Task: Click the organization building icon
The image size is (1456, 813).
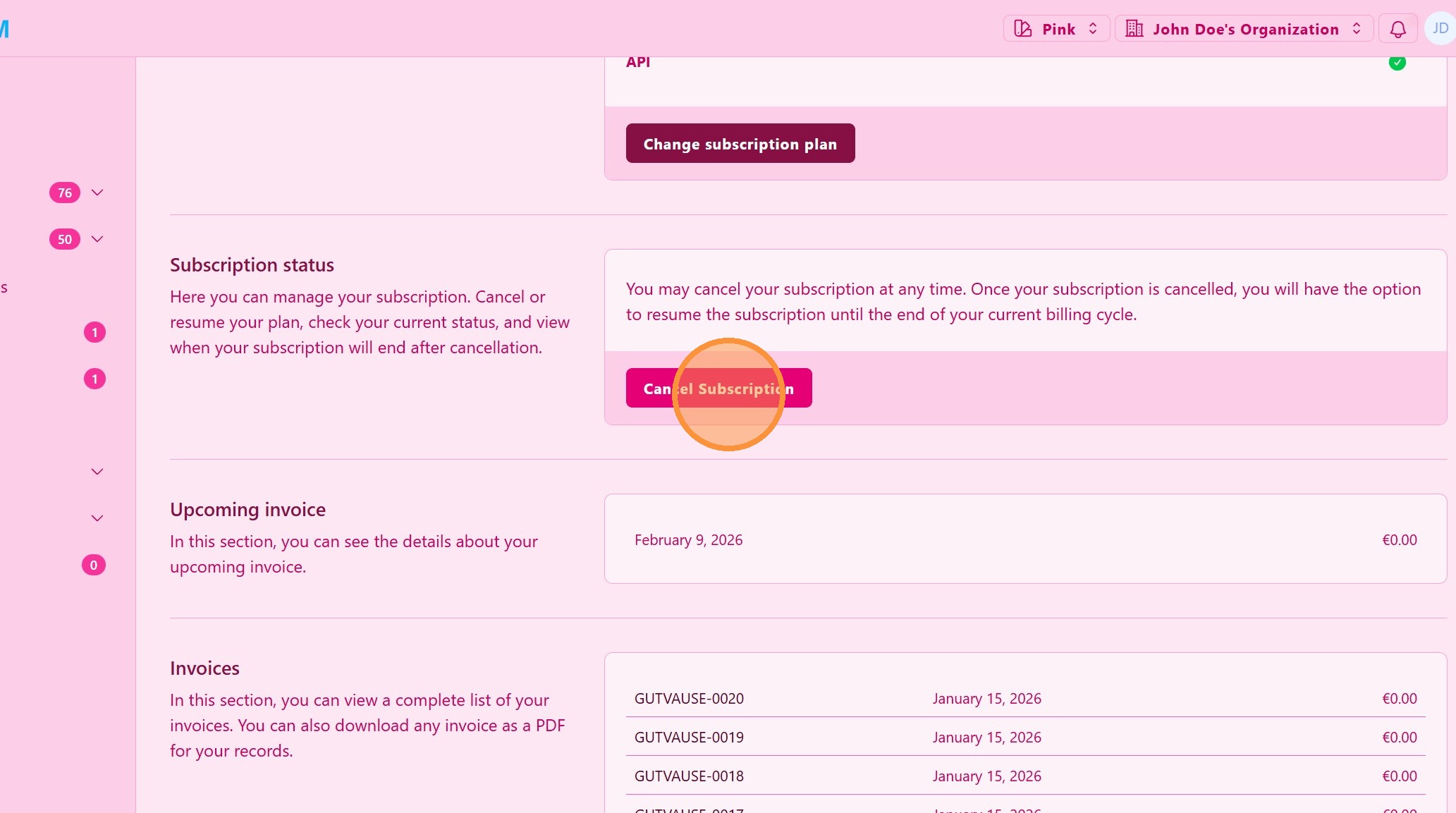Action: (1134, 29)
